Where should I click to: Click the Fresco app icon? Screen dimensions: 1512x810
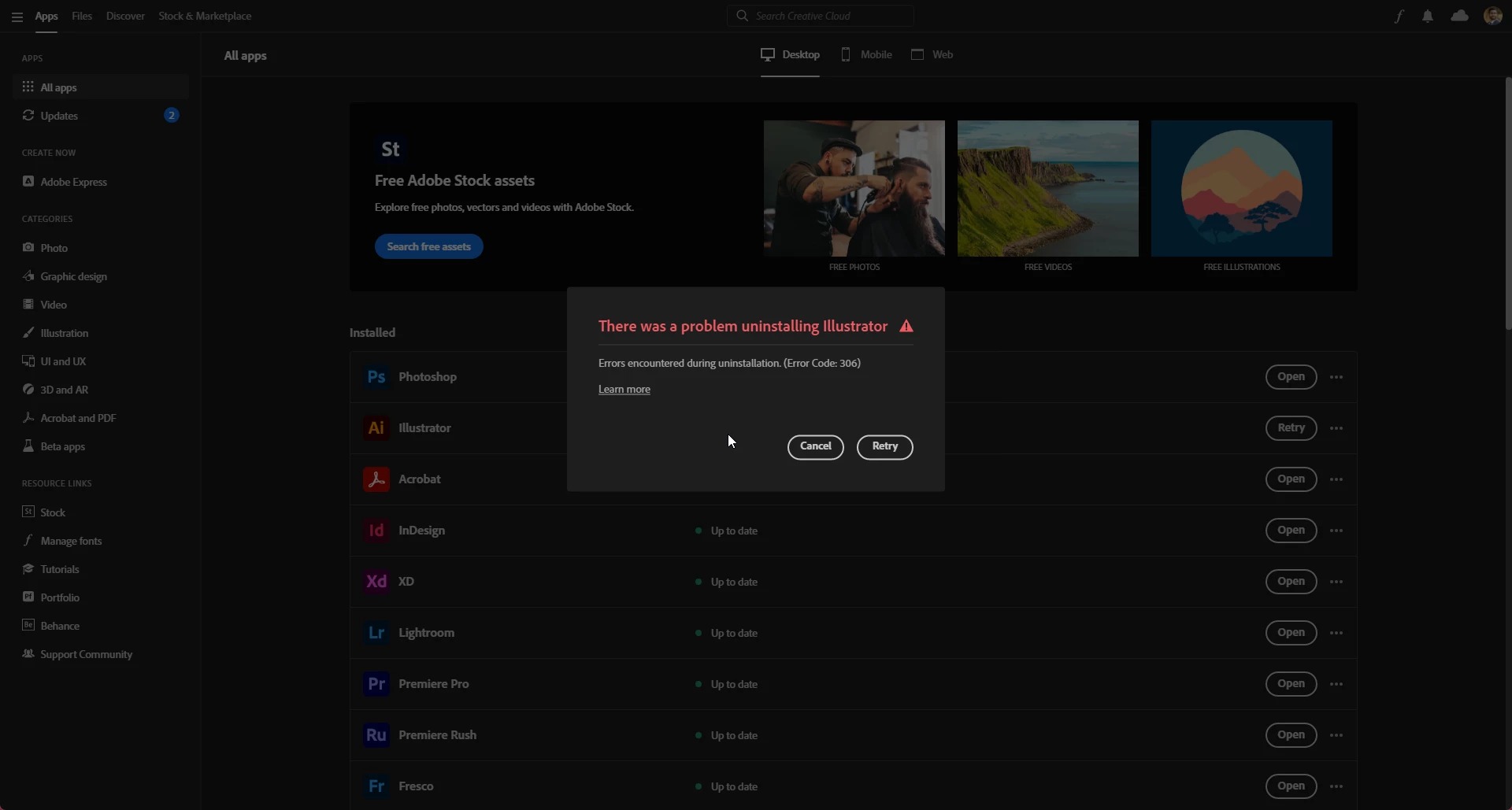tap(376, 786)
